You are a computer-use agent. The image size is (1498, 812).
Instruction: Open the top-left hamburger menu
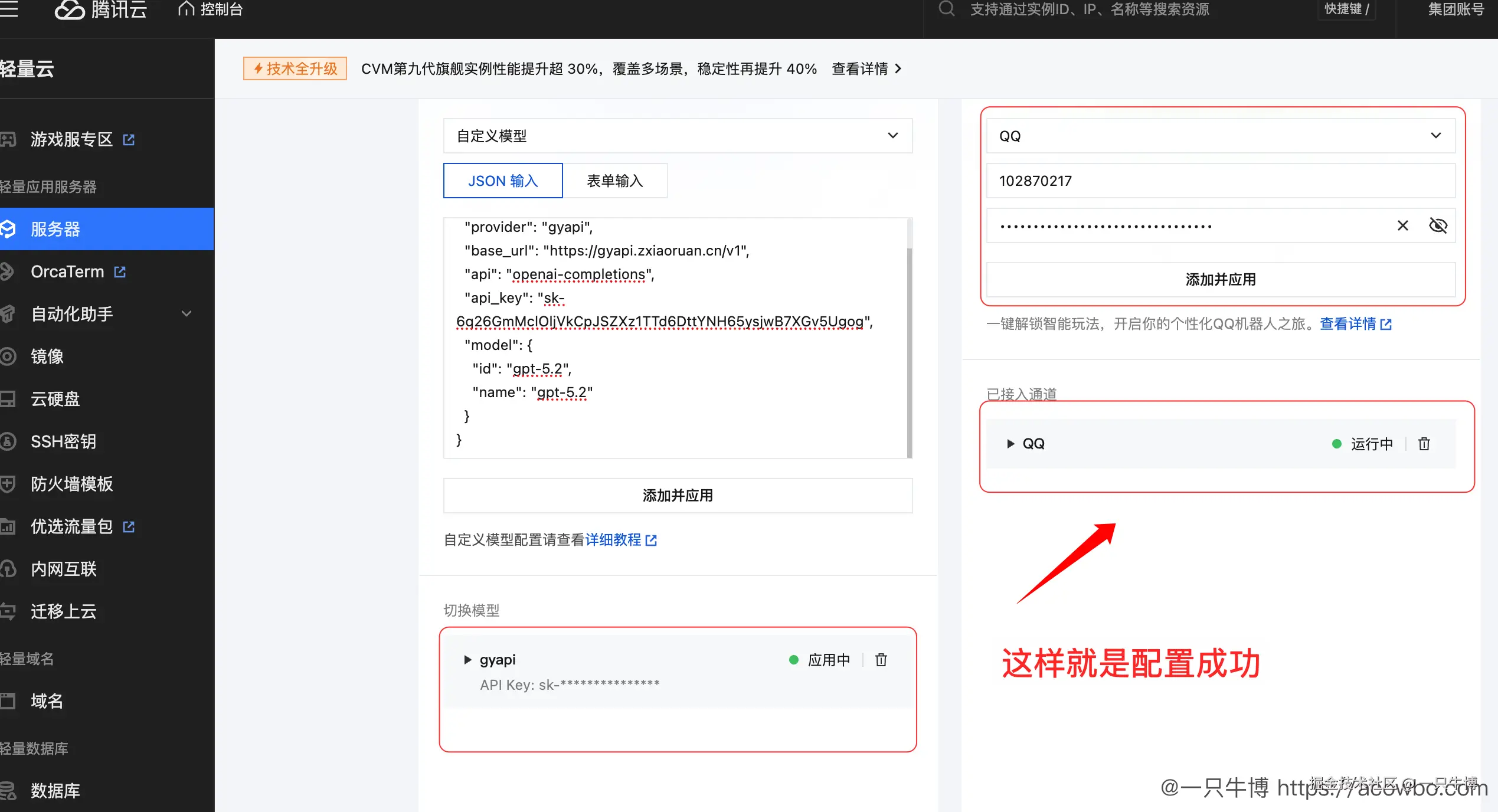pyautogui.click(x=9, y=9)
